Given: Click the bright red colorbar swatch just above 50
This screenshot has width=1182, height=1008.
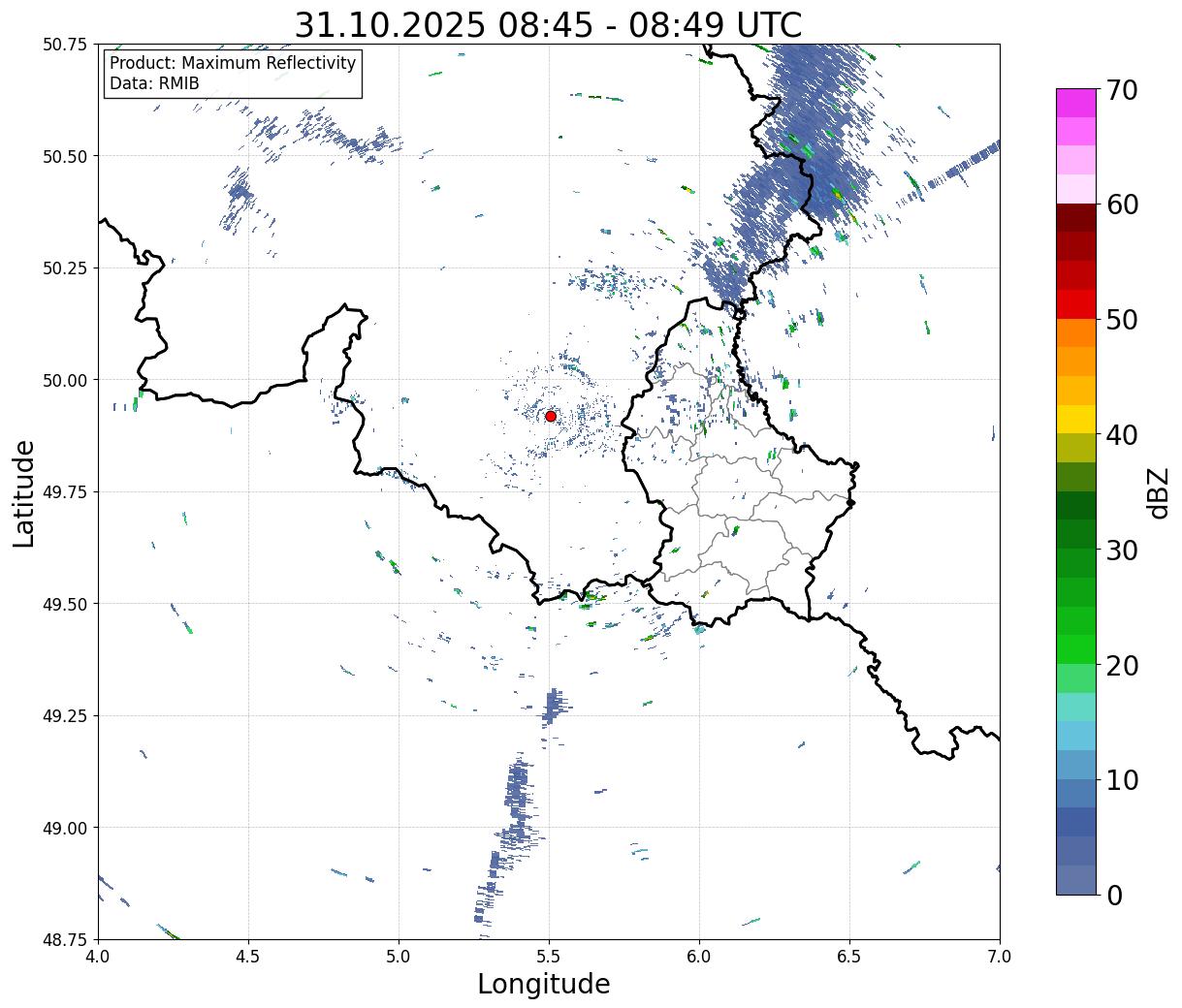Looking at the screenshot, I should pyautogui.click(x=1076, y=304).
